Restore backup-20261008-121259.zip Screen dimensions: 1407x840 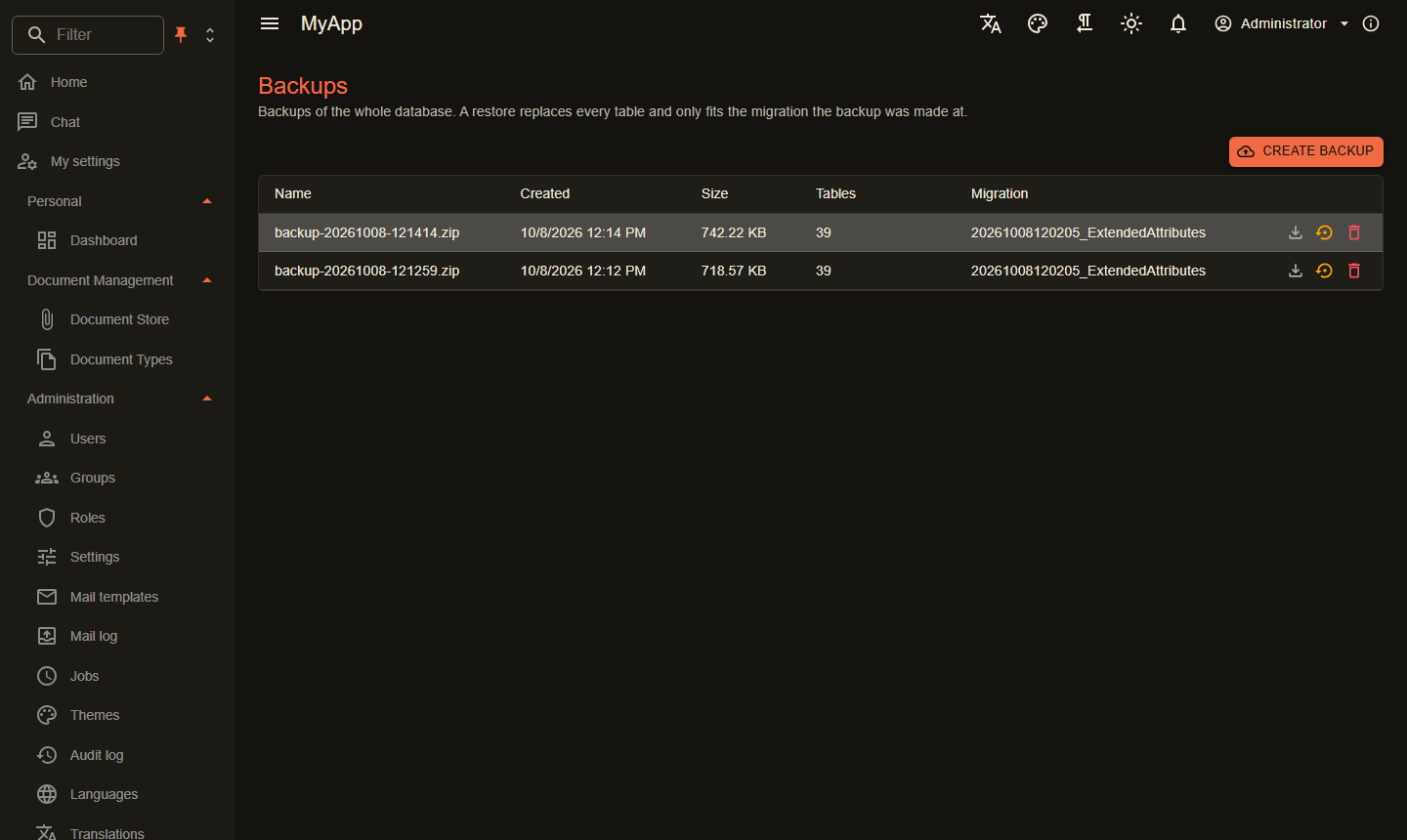pos(1325,271)
